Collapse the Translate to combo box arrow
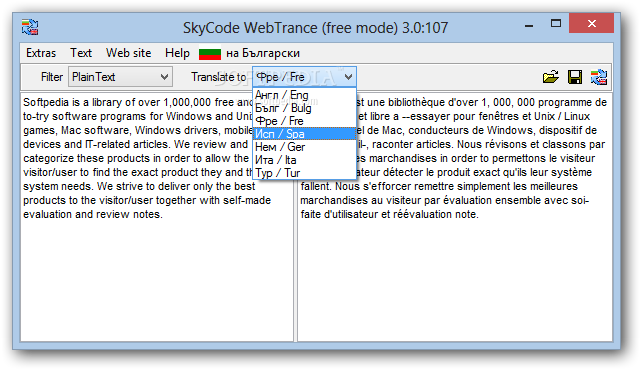This screenshot has width=641, height=370. pyautogui.click(x=348, y=77)
